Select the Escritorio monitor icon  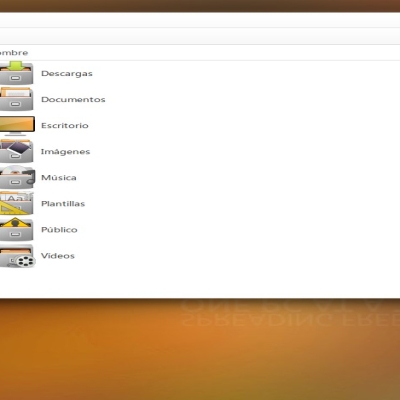[17, 126]
